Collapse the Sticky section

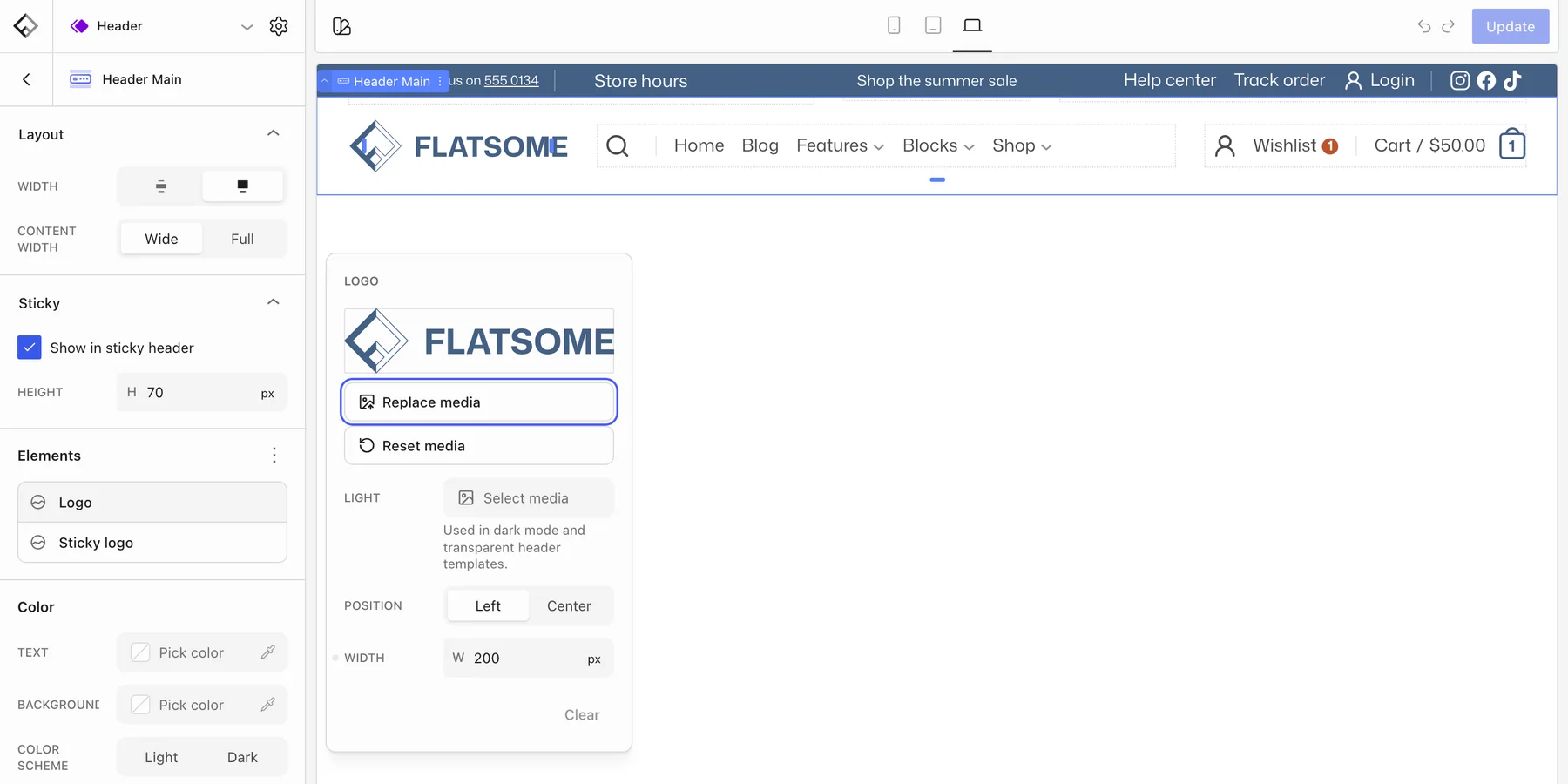[x=273, y=302]
